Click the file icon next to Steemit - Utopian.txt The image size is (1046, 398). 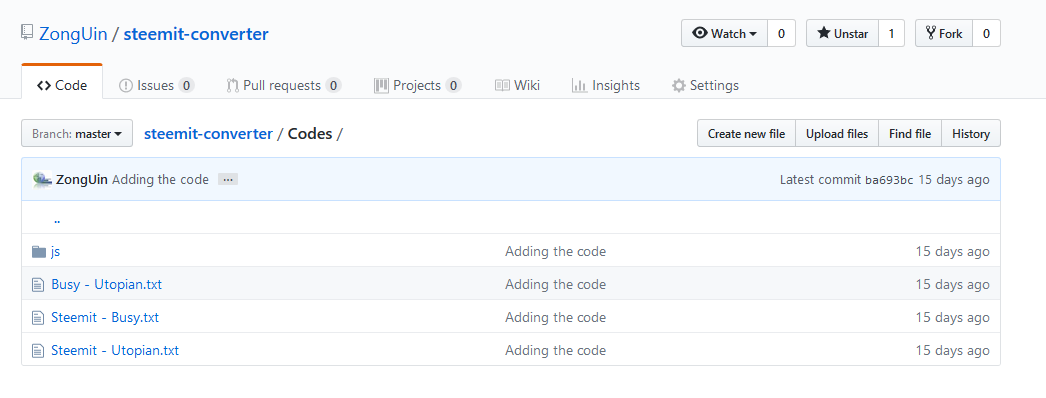(39, 350)
